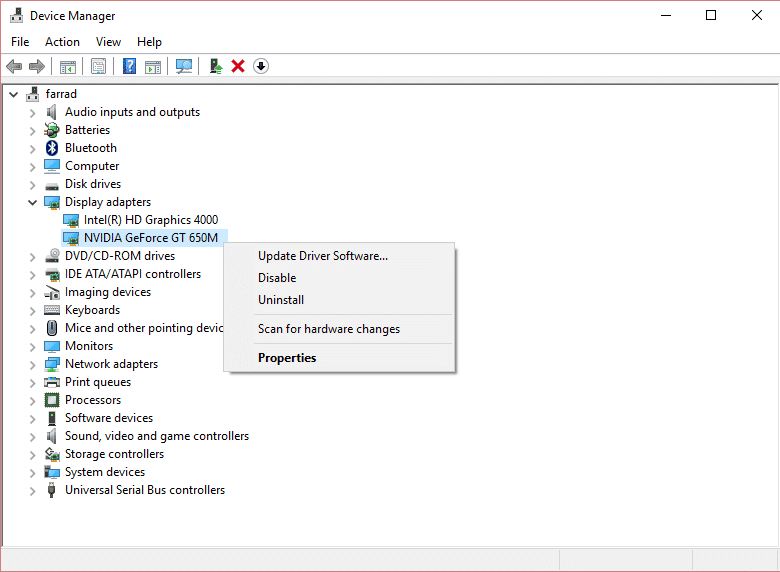Select Uninstall in the context menu
780x572 pixels.
(x=281, y=300)
